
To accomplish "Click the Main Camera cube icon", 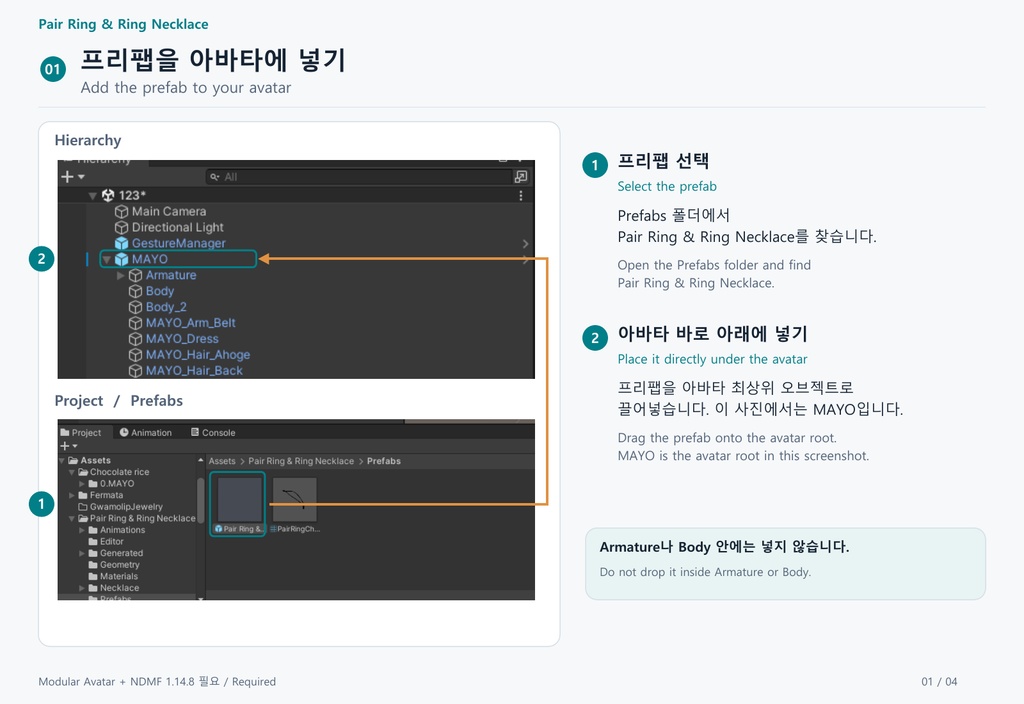I will (x=121, y=212).
